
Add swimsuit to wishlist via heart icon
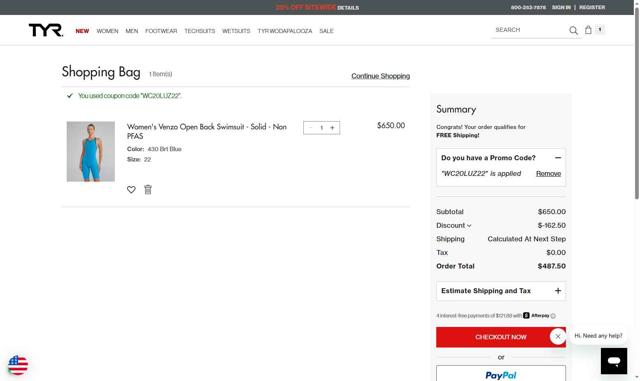(131, 189)
